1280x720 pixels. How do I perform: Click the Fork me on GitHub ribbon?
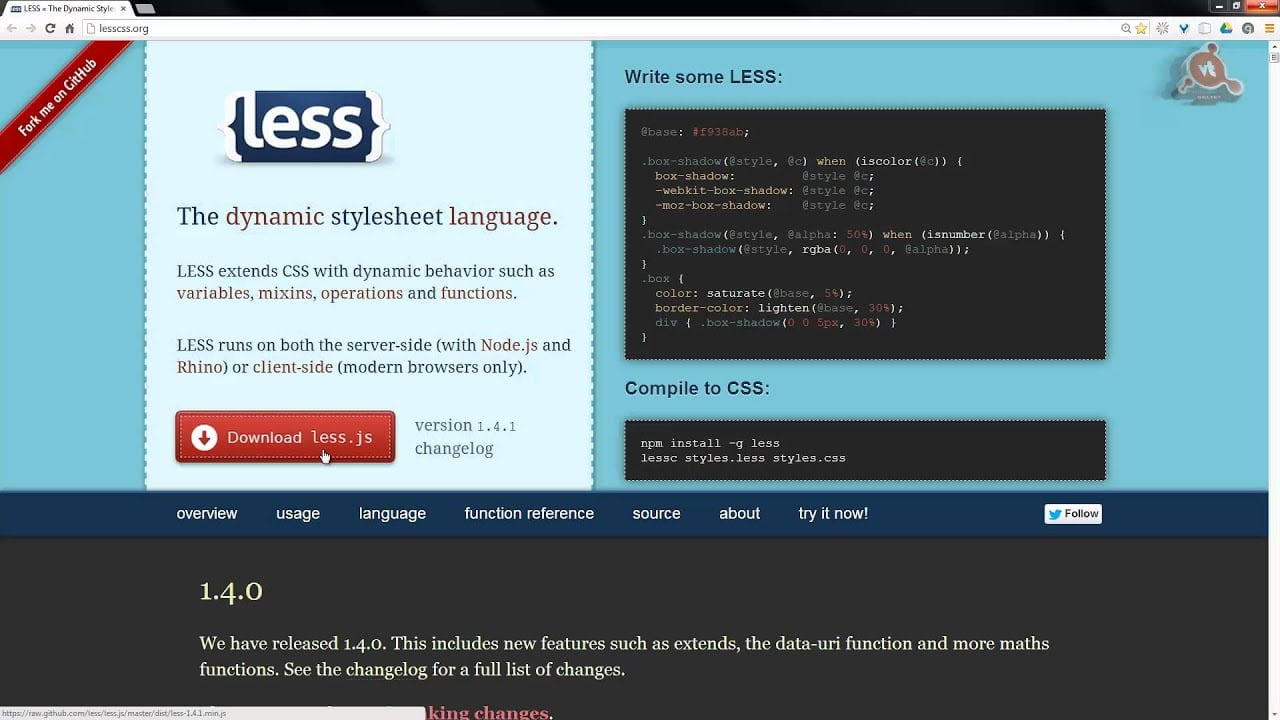click(x=57, y=98)
